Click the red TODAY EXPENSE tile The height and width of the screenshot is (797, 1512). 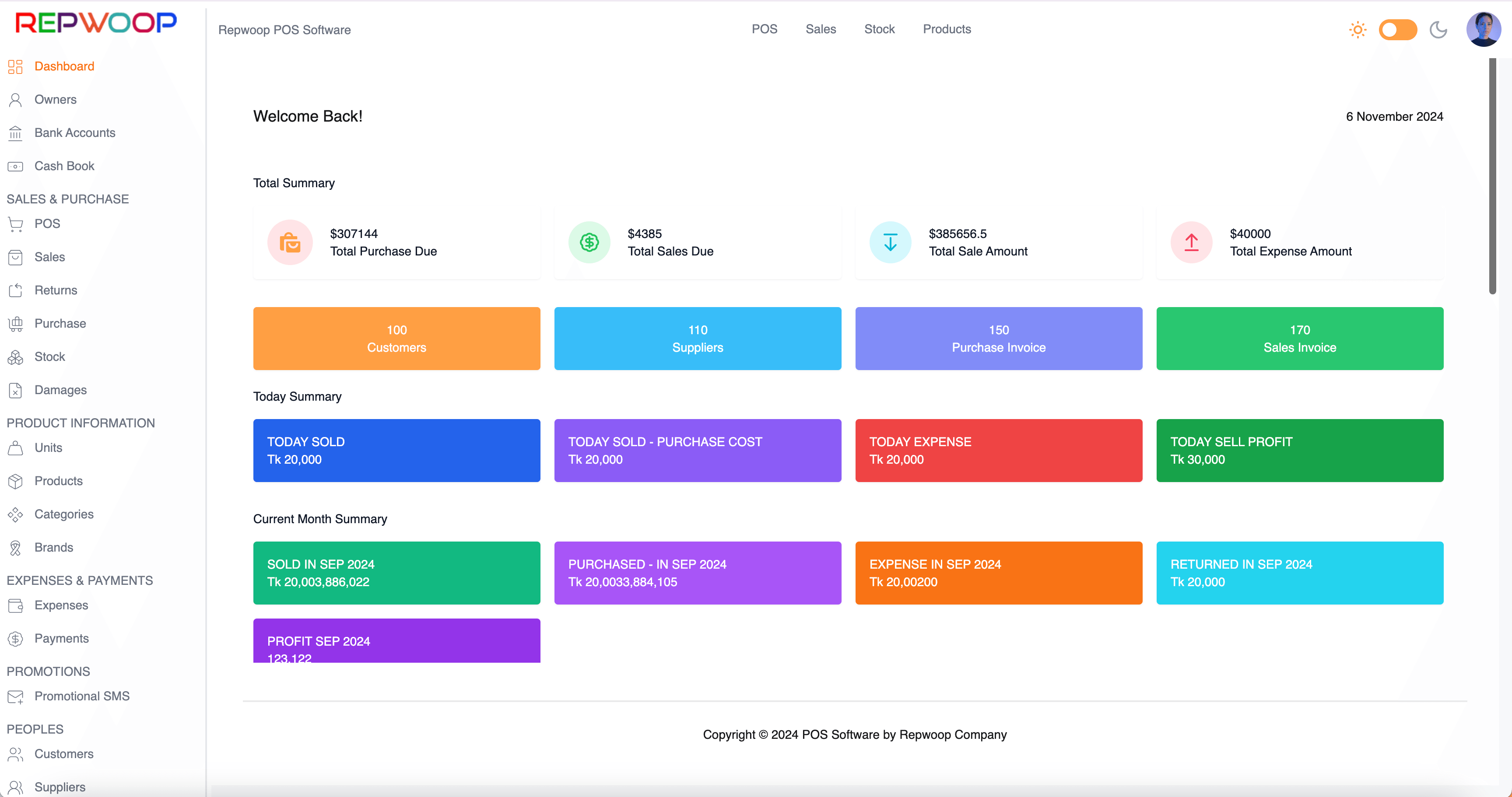998,451
